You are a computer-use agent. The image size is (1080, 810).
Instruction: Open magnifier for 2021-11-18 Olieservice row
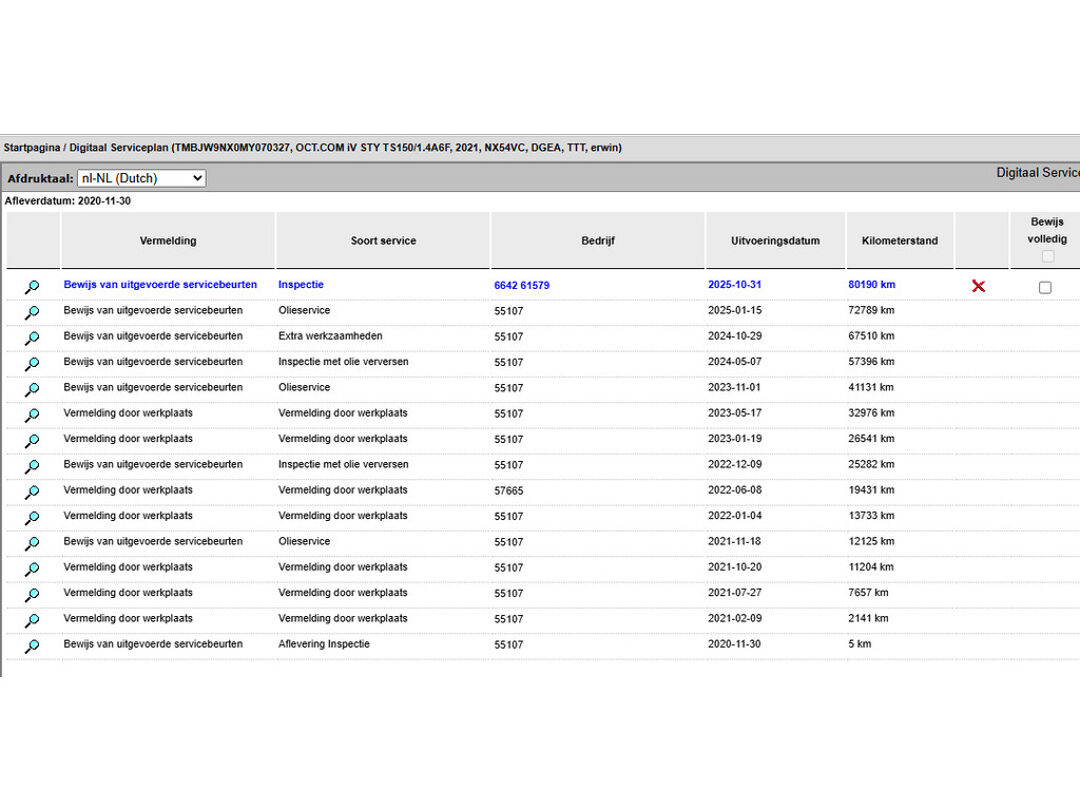pyautogui.click(x=32, y=544)
